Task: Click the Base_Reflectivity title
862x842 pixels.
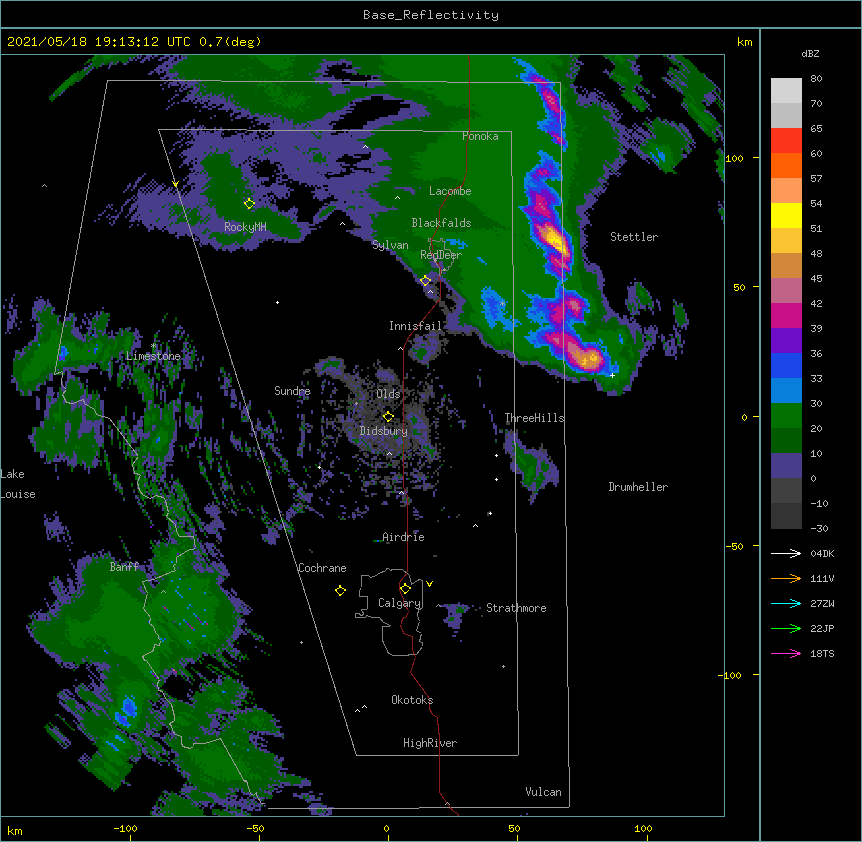Action: tap(431, 15)
